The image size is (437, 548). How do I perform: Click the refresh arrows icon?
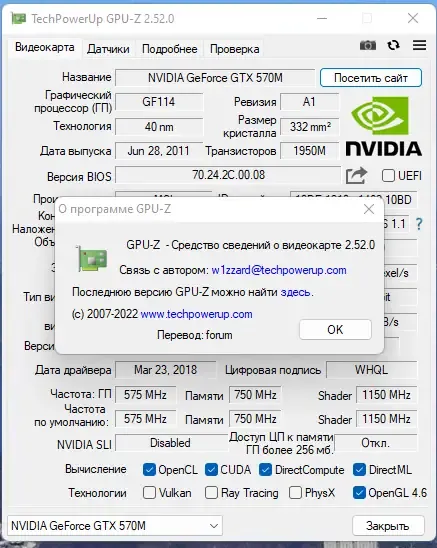tap(393, 45)
